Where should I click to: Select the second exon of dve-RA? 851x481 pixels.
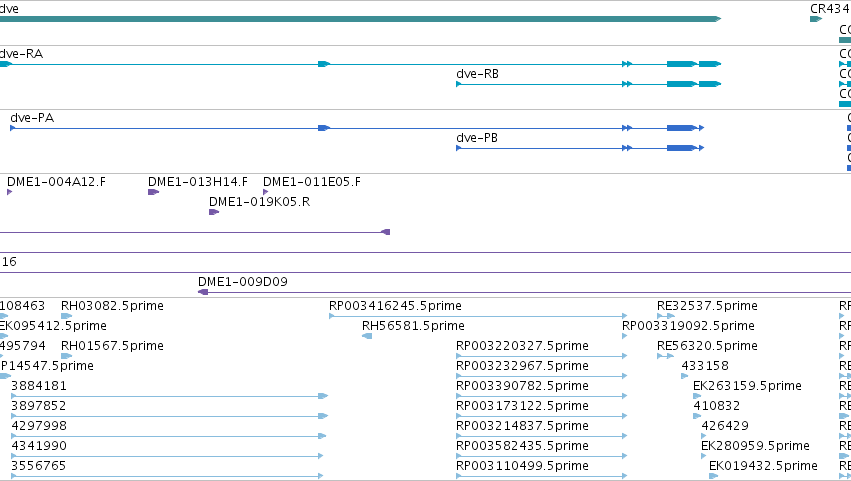(x=324, y=64)
